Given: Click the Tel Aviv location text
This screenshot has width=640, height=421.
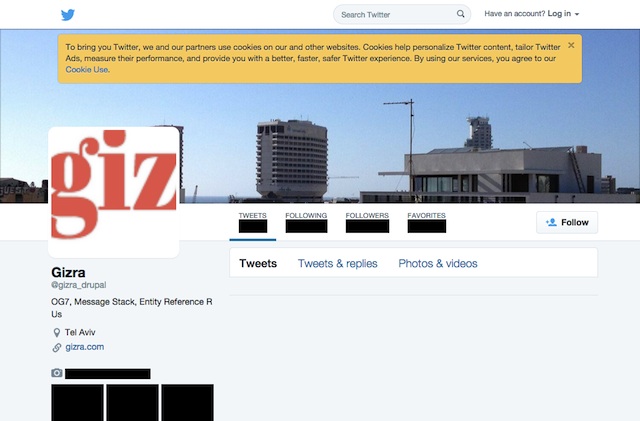Looking at the screenshot, I should tap(80, 332).
